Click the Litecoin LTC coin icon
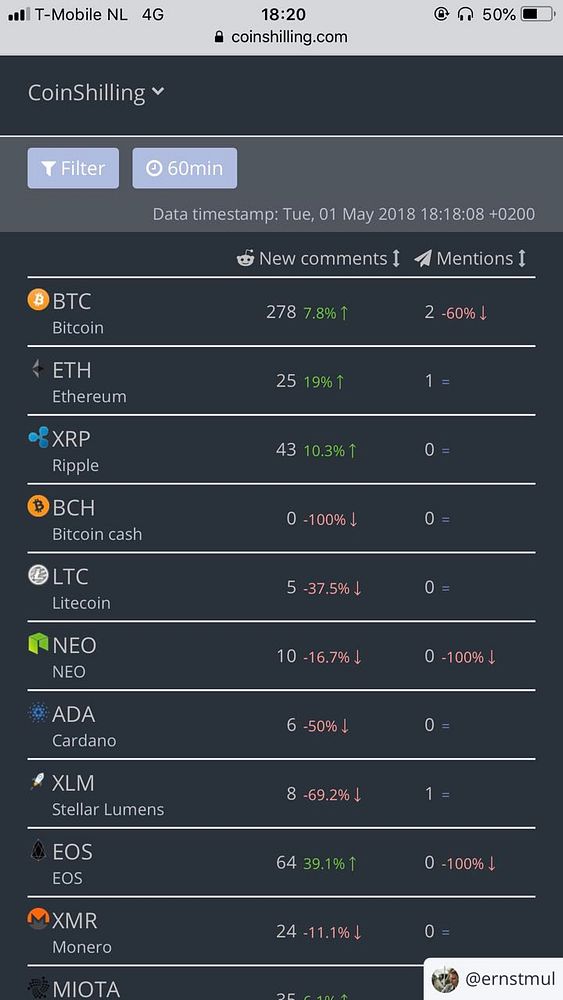Viewport: 563px width, 1000px height. point(38,575)
